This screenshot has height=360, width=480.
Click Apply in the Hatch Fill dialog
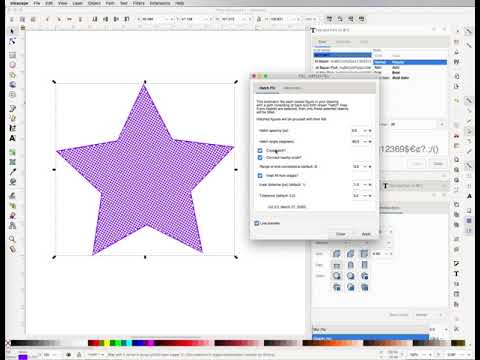pos(366,234)
